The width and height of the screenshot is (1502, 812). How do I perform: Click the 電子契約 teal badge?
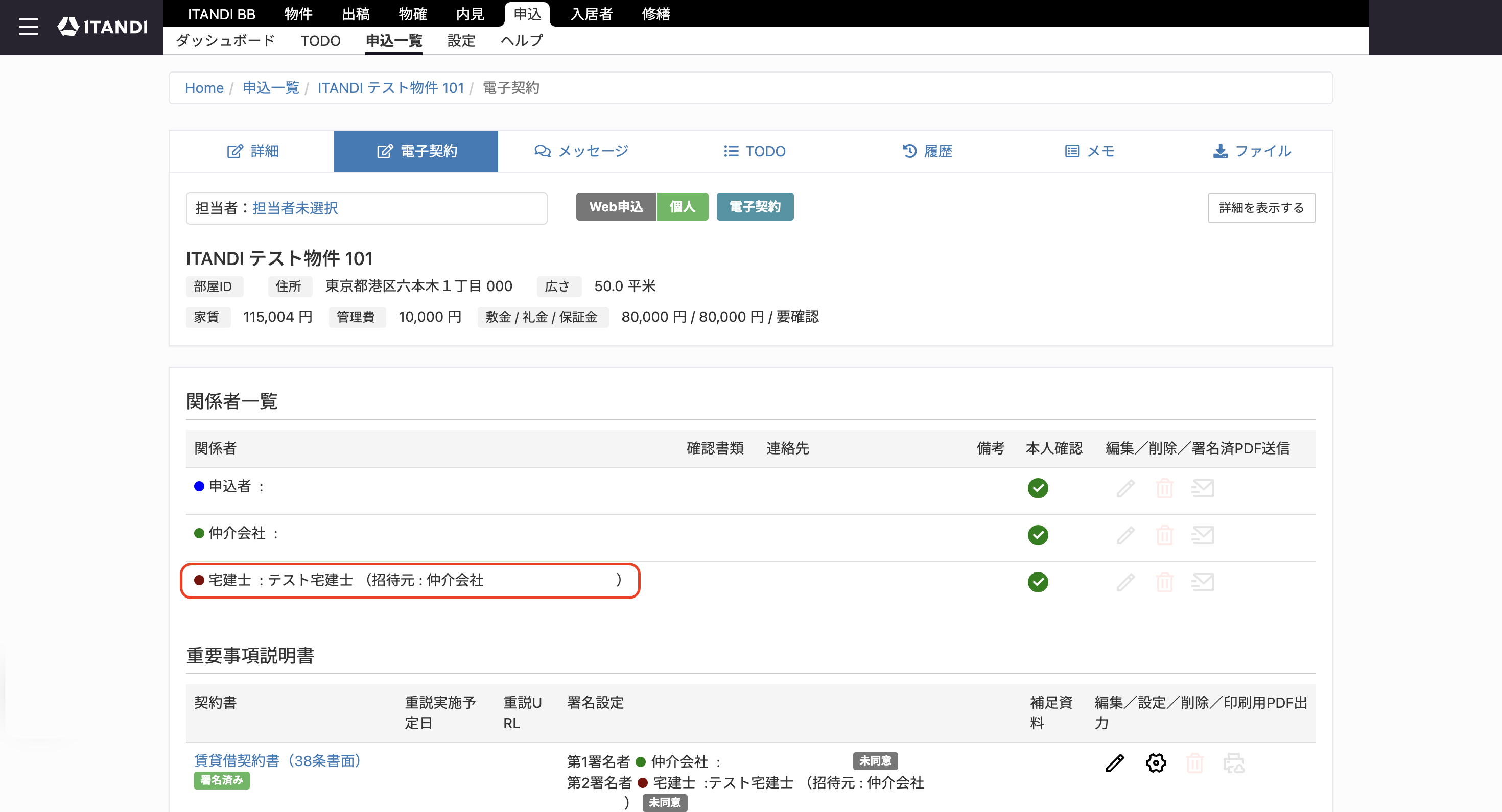tap(755, 207)
